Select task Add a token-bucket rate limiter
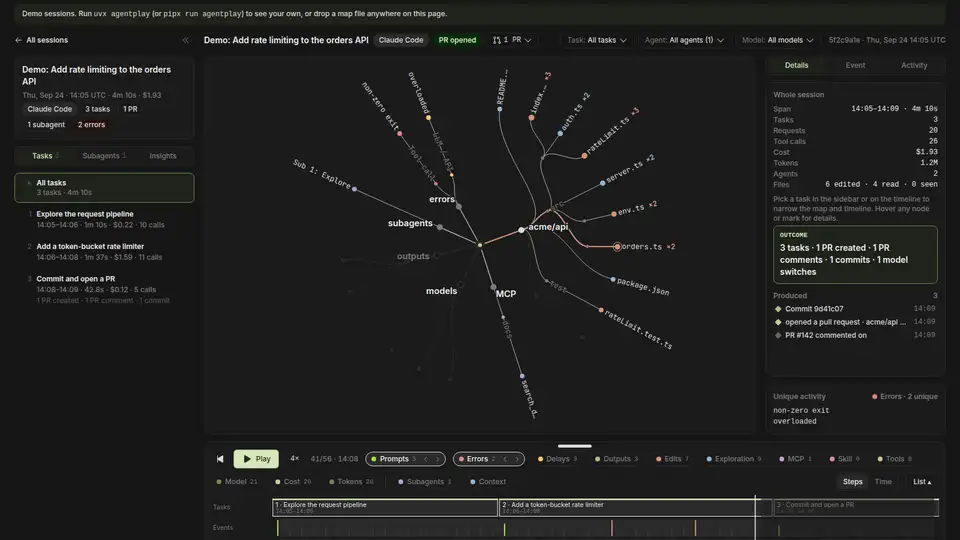960x540 pixels. click(x=104, y=252)
